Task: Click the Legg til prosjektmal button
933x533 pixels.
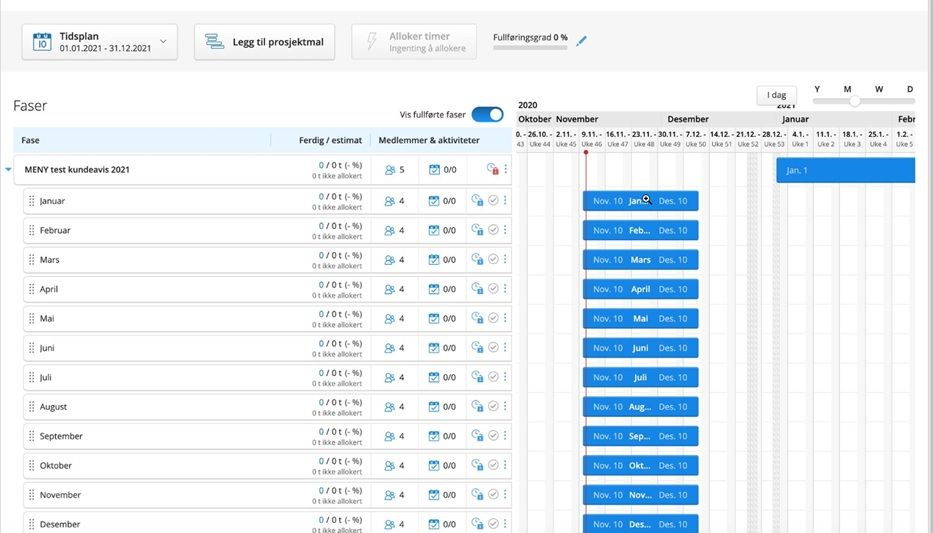Action: (264, 42)
